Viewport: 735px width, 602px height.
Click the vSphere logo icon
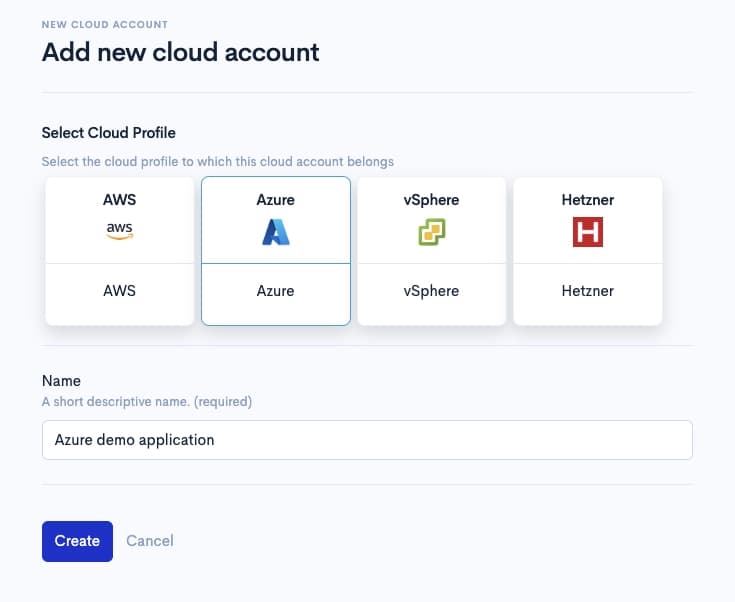(x=432, y=232)
